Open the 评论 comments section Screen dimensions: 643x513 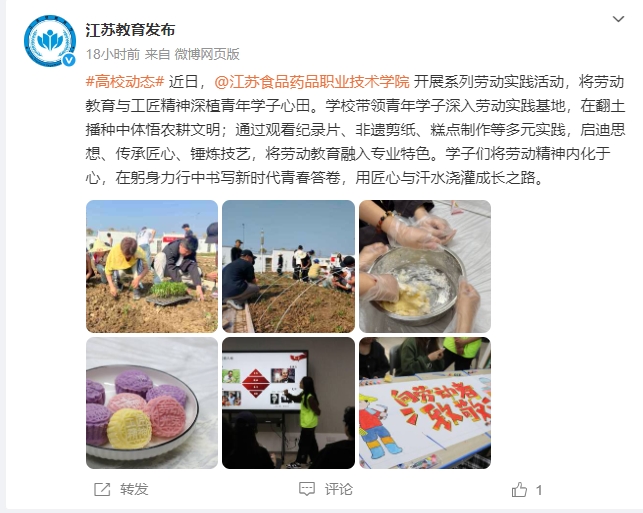(x=339, y=489)
